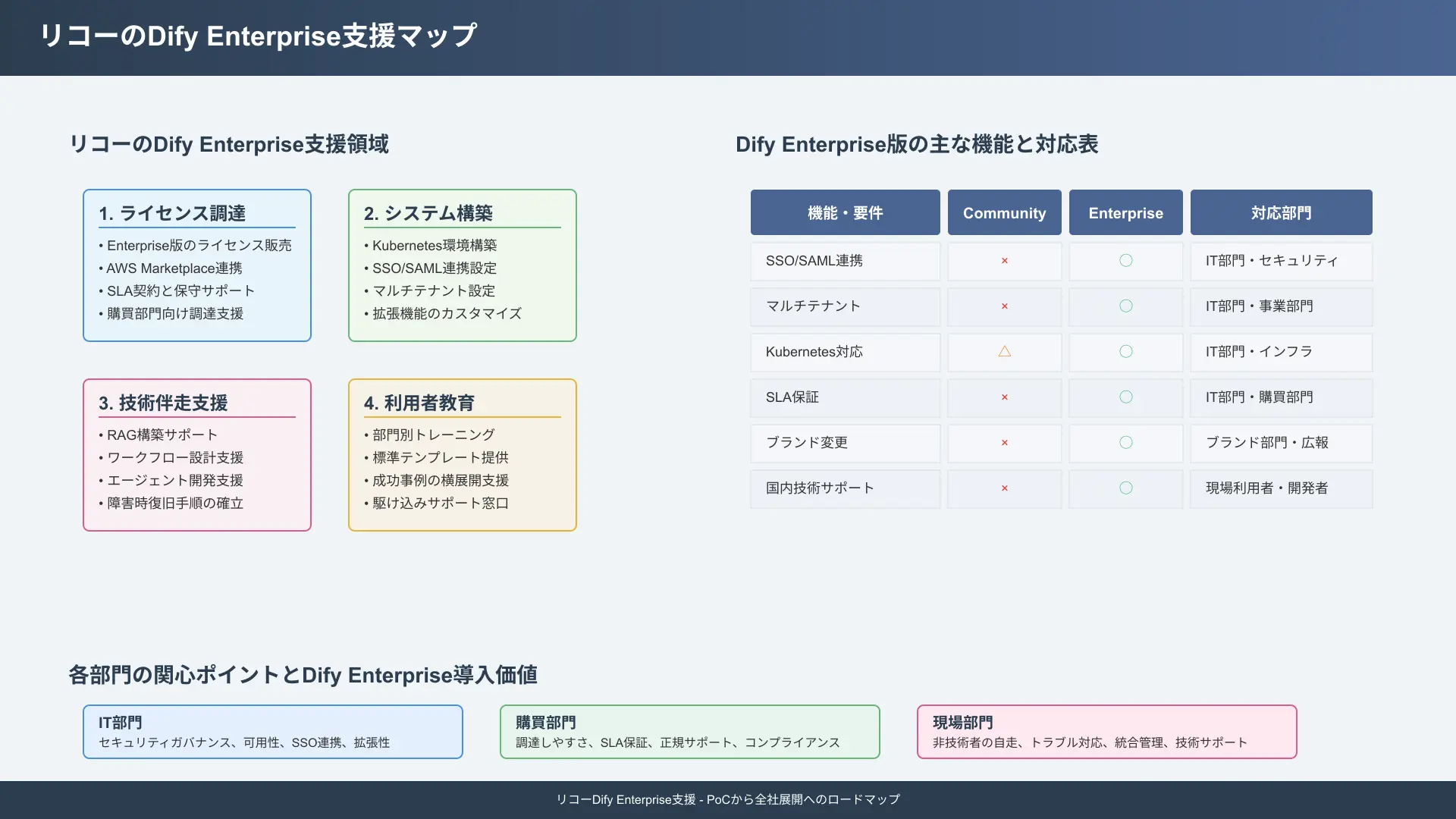The image size is (1456, 819).
Task: Click the SSO/SAML連携設定 bullet
Action: point(431,268)
